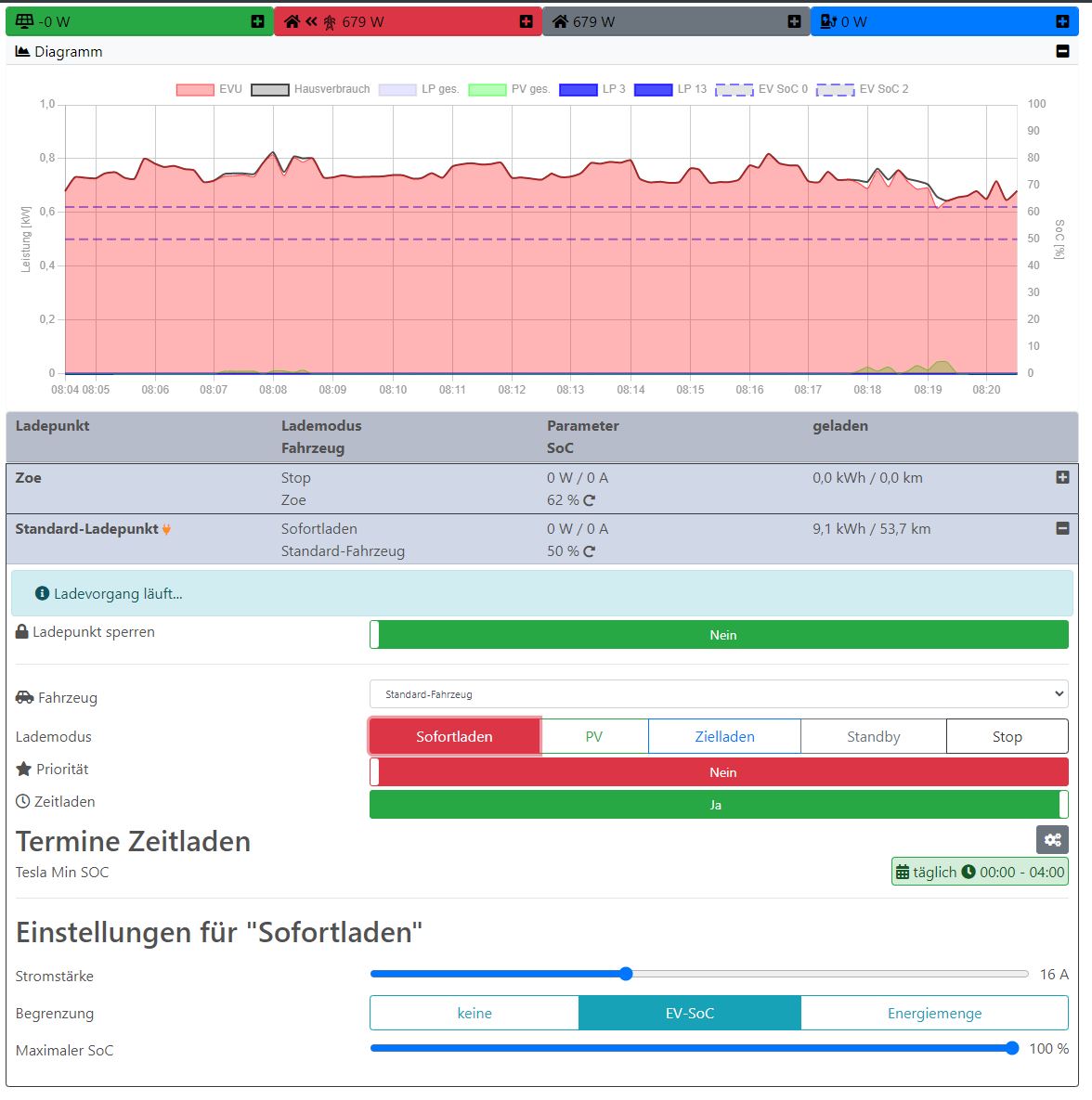The width and height of the screenshot is (1092, 1100).
Task: Expand the blue charge point card
Action: (1062, 21)
